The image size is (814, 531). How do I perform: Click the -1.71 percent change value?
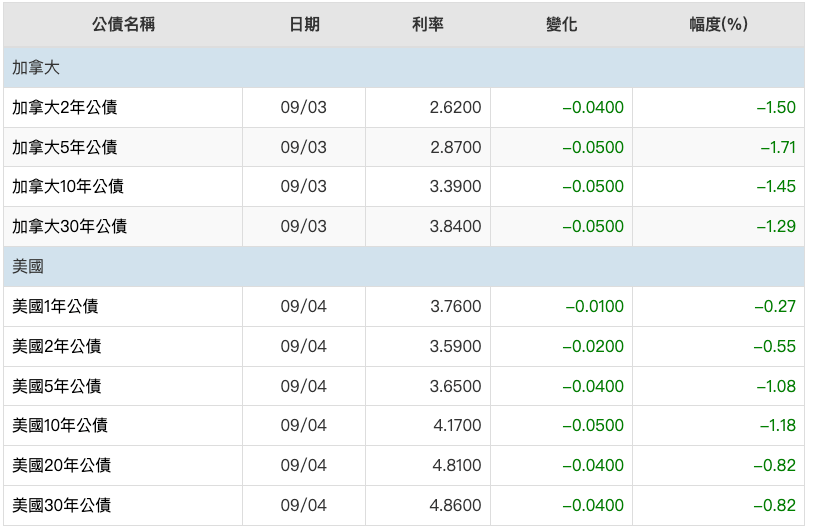click(x=777, y=147)
